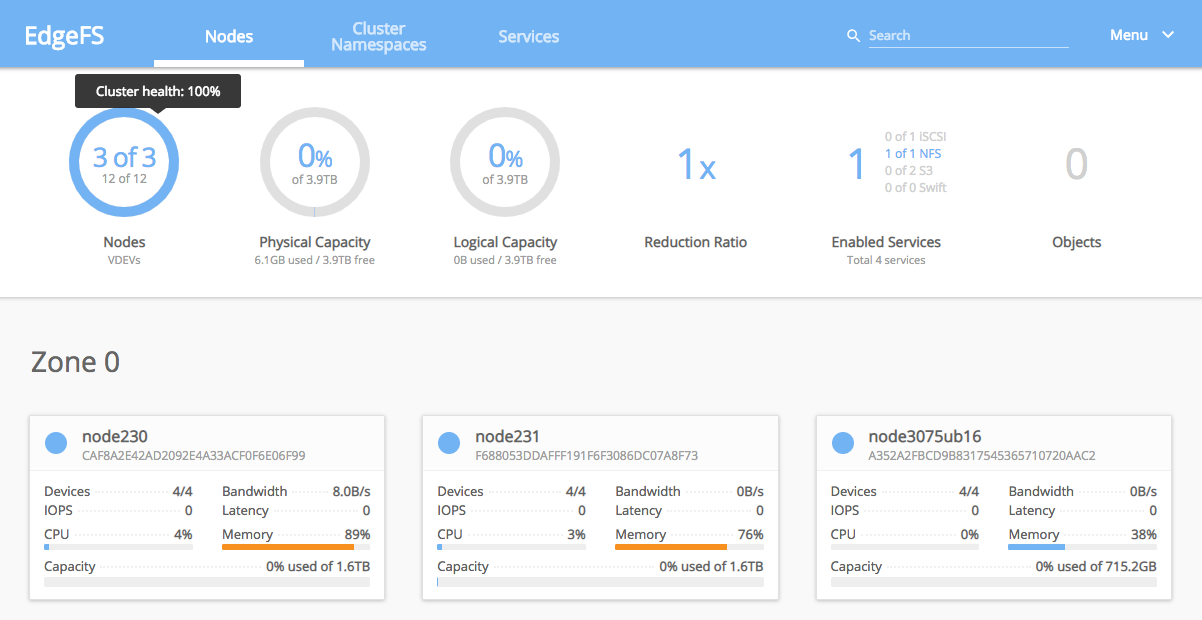Go to the Services tab
The width and height of the screenshot is (1202, 620).
(x=529, y=37)
